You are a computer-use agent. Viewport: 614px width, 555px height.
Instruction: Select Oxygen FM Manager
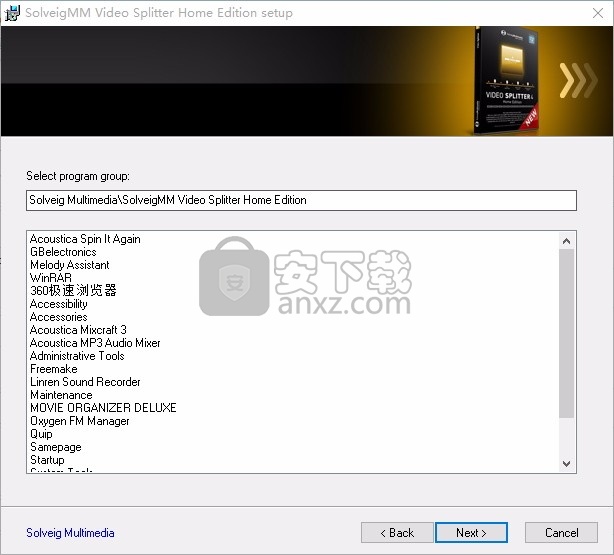click(79, 421)
